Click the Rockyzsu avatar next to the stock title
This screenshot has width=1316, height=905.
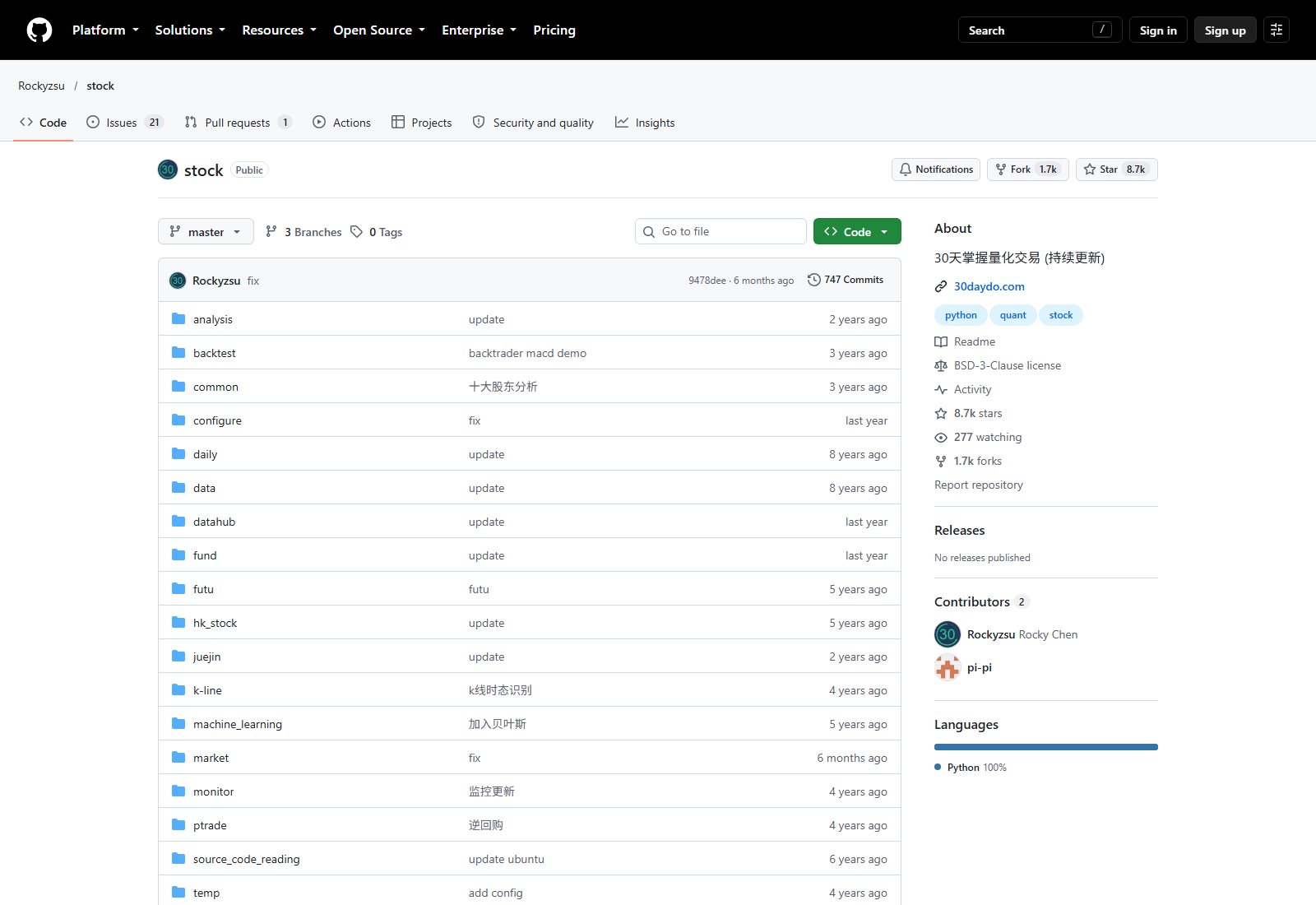(168, 170)
